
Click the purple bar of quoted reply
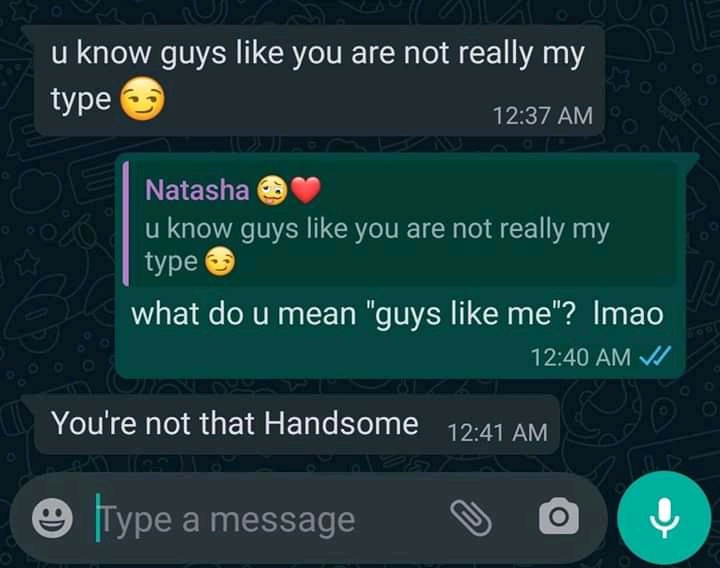125,223
